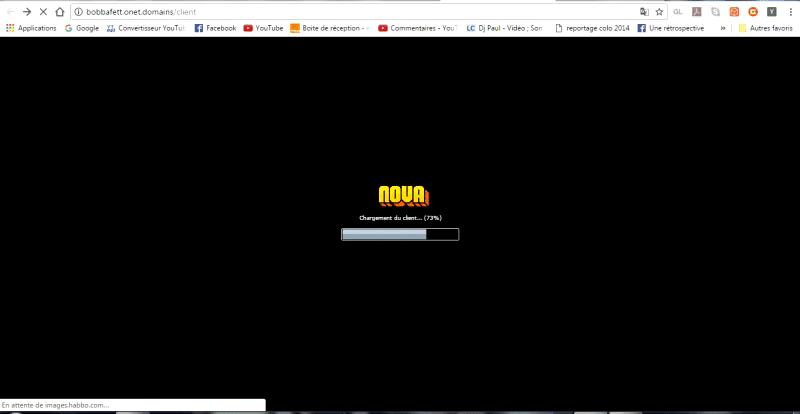
Task: View site information icon in address bar
Action: (x=79, y=12)
